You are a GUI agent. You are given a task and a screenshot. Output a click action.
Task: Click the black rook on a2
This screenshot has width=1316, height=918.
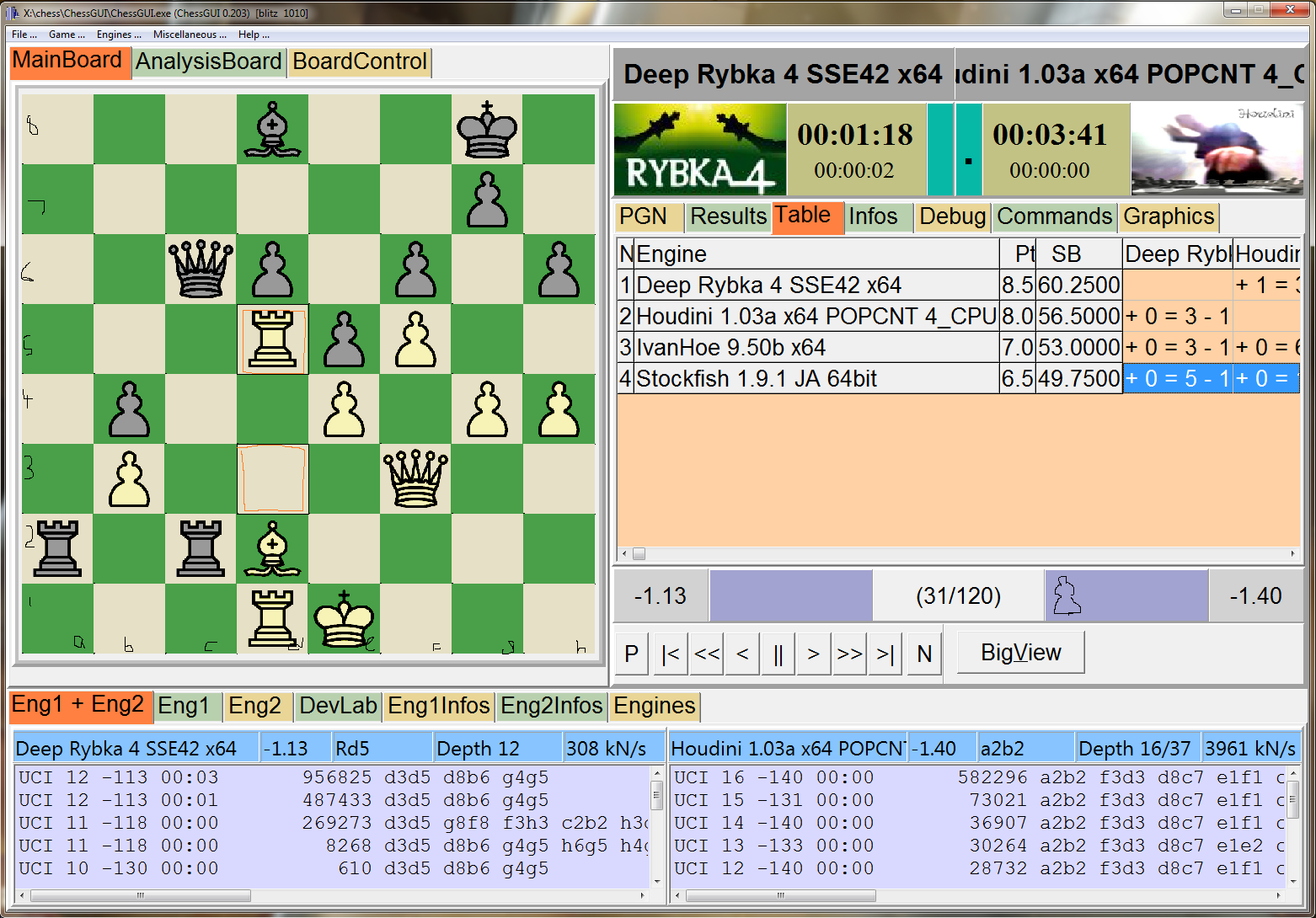57,548
